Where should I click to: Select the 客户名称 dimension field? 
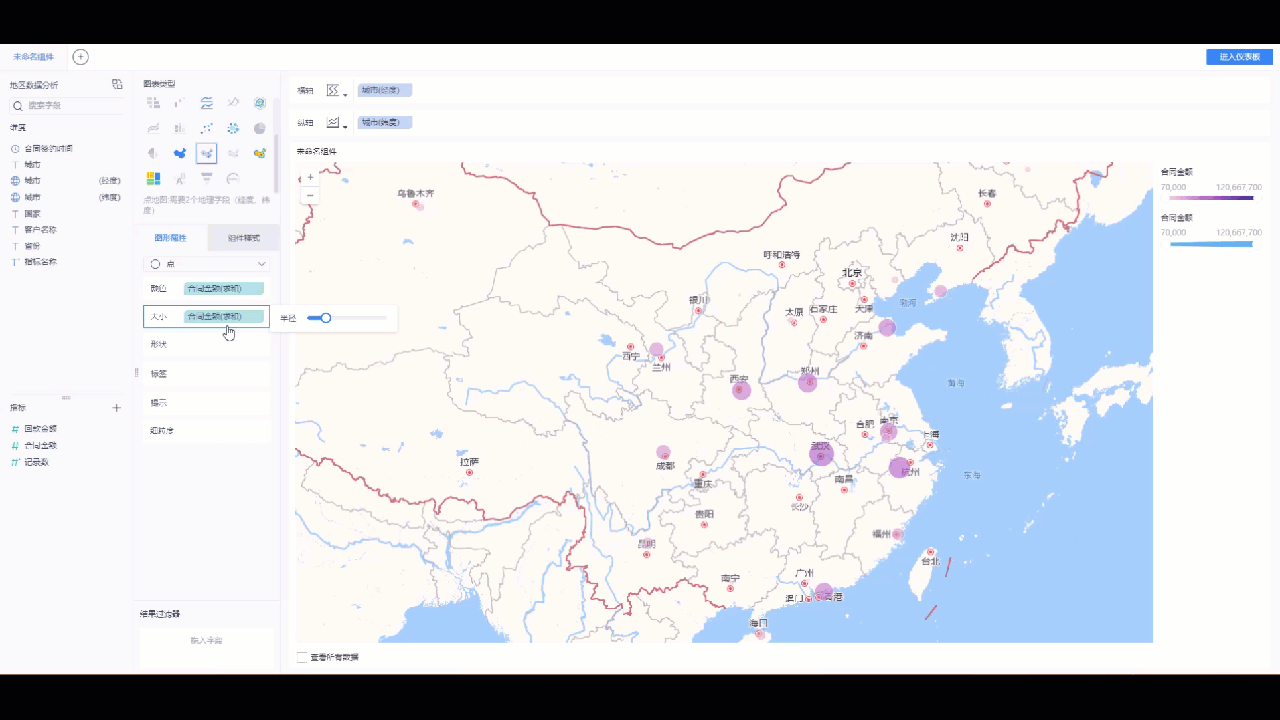[40, 229]
